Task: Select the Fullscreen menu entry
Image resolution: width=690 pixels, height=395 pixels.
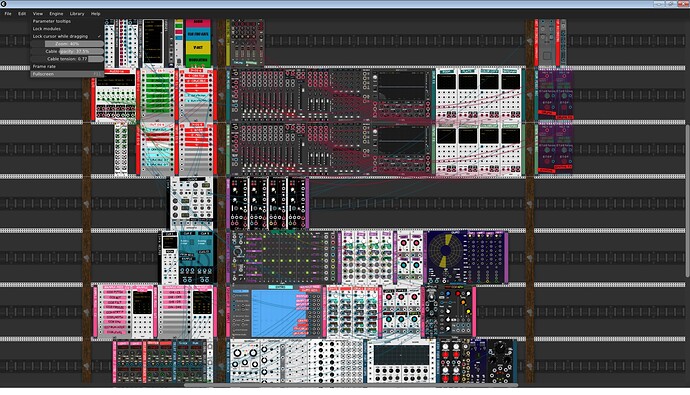Action: [67, 74]
